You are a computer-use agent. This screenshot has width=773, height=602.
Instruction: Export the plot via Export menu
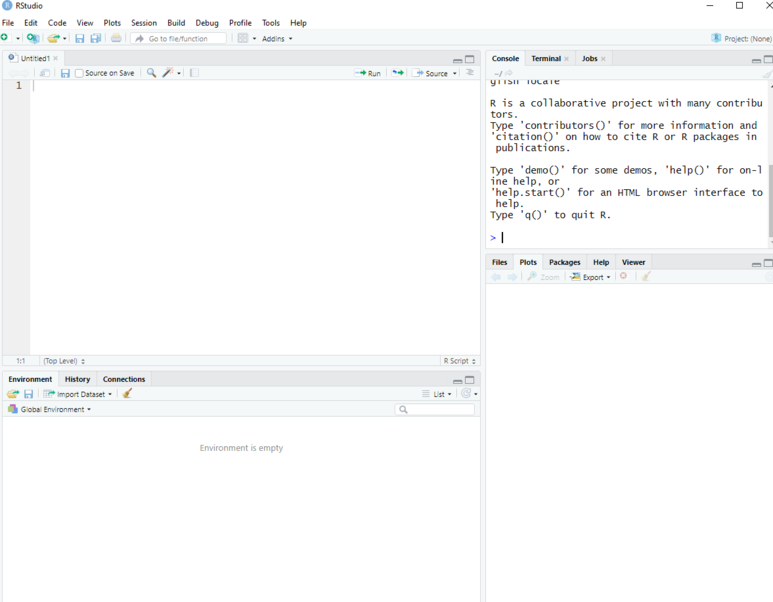(591, 277)
